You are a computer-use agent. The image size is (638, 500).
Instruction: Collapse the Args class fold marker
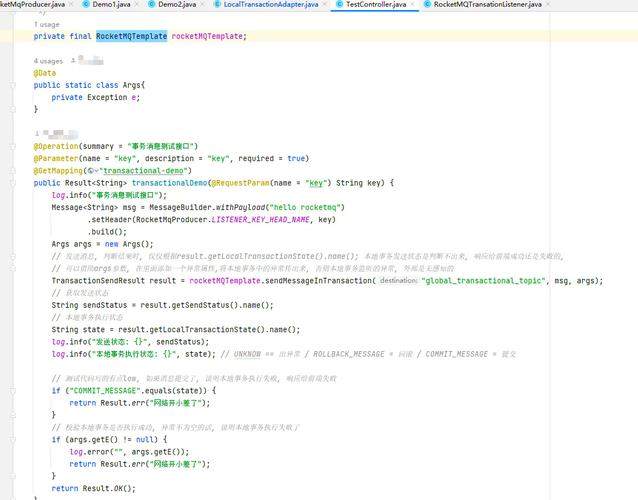click(x=13, y=85)
